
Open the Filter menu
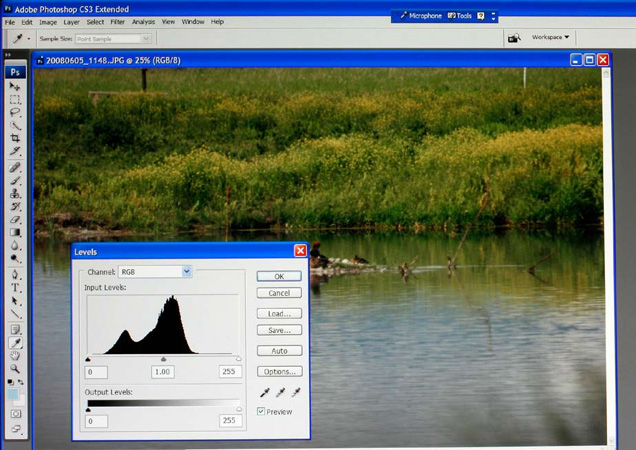point(118,21)
